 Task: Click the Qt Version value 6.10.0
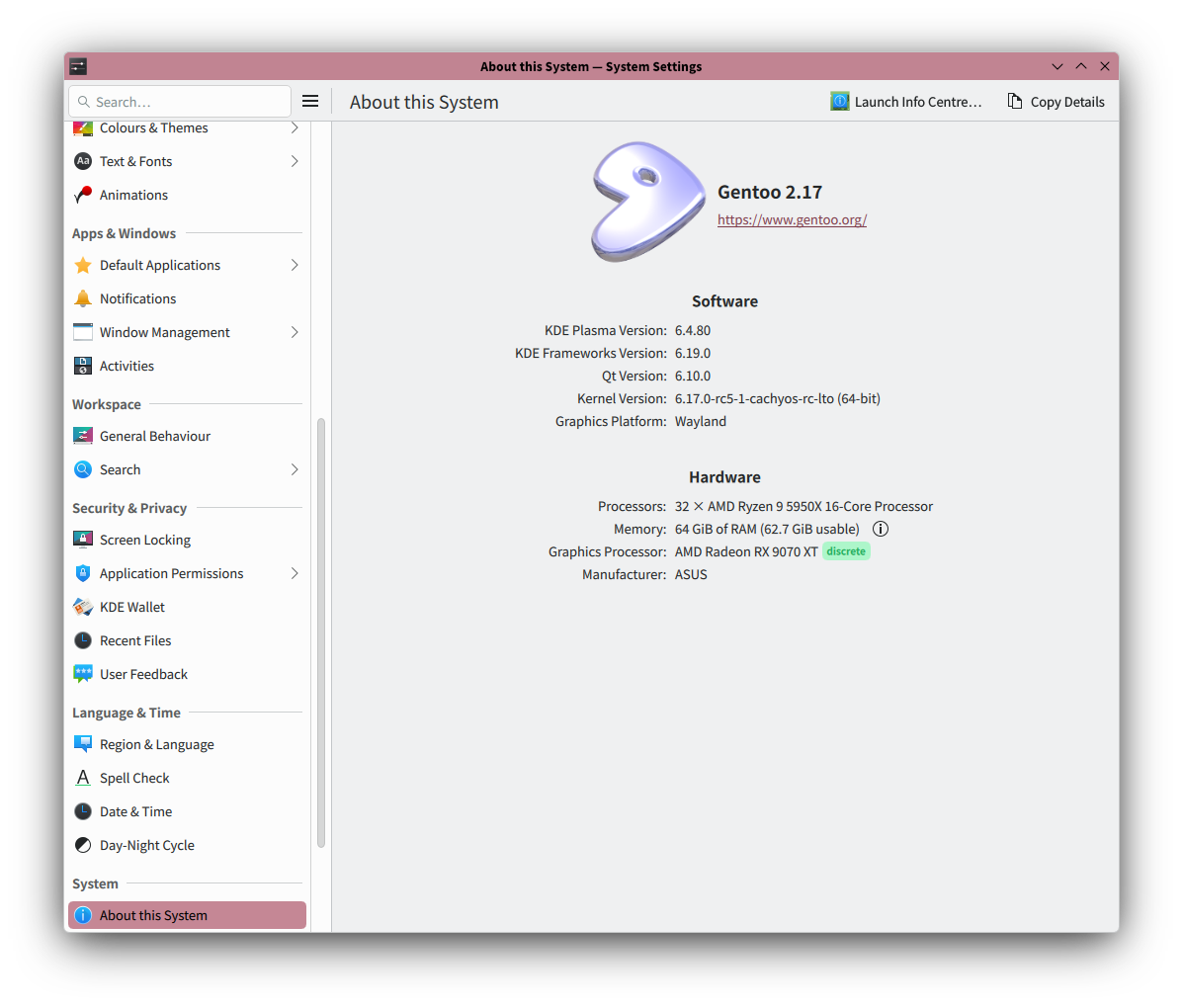tap(693, 376)
